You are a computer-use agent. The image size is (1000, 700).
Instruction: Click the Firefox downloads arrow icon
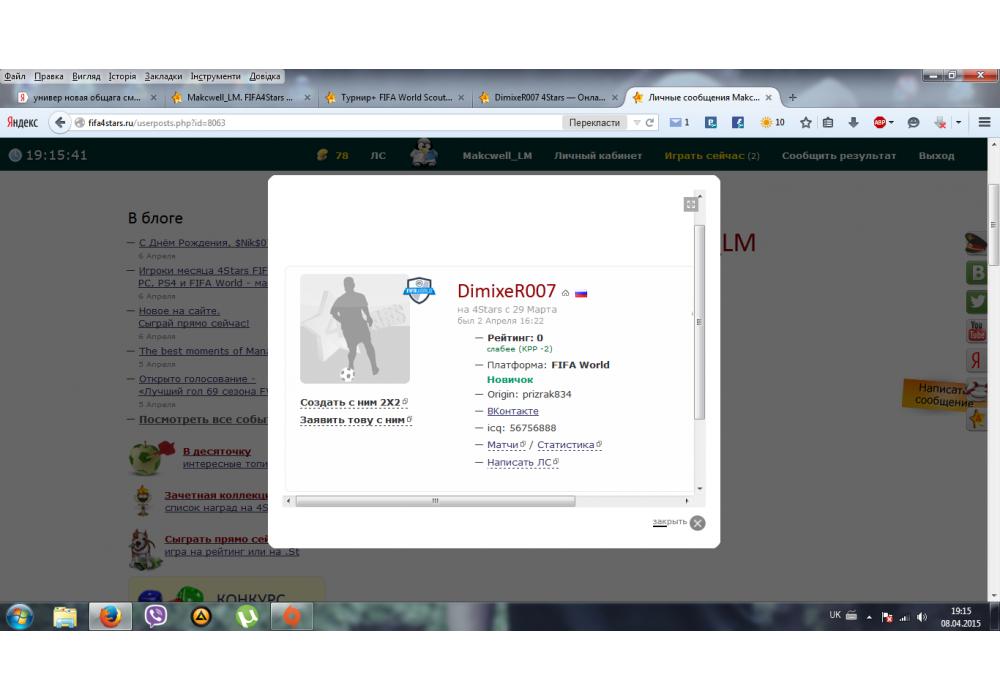[853, 122]
